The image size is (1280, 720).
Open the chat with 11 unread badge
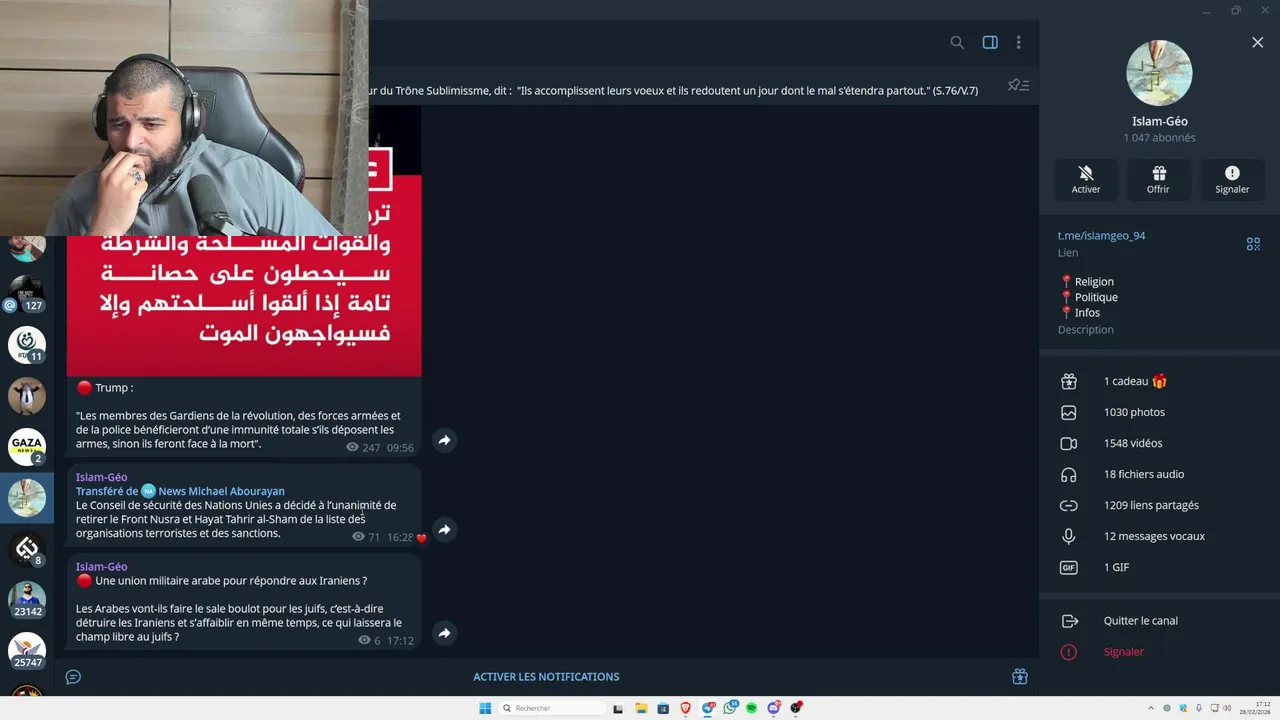click(x=27, y=344)
